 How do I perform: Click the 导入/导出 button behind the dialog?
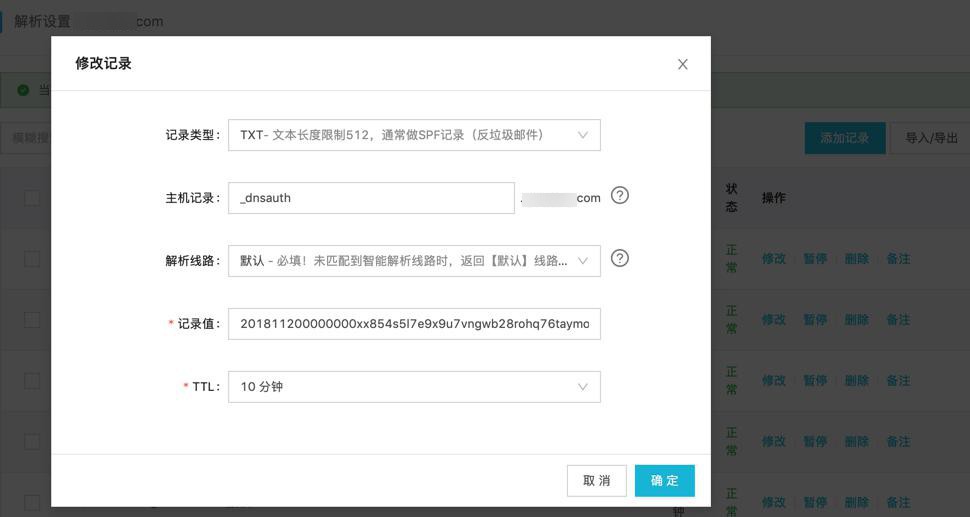(x=931, y=138)
